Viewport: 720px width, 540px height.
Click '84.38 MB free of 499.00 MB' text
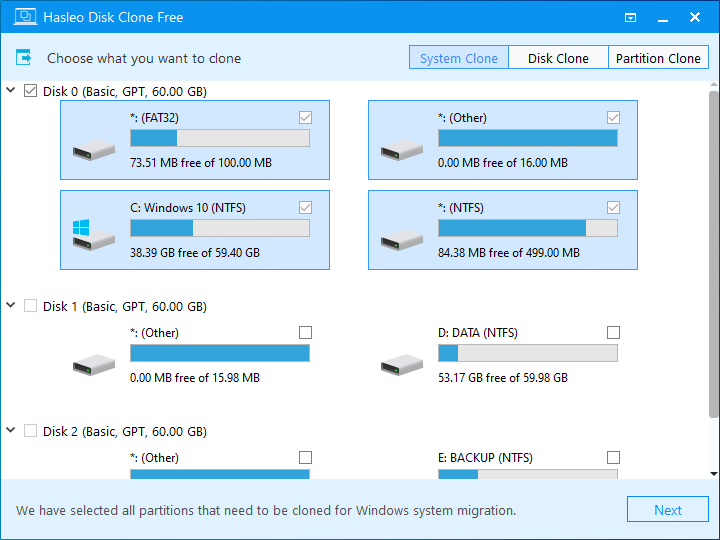point(509,253)
